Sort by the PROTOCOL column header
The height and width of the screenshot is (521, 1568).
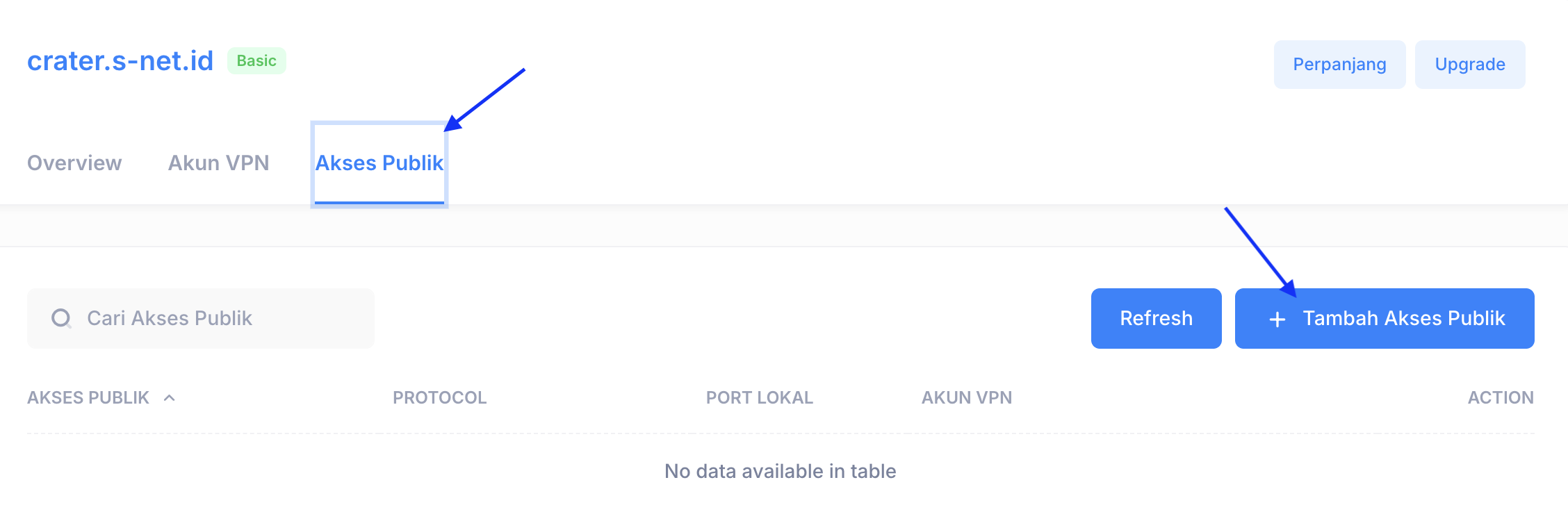point(439,397)
